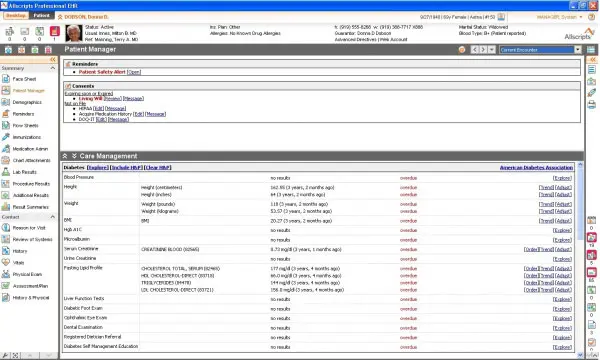Screen dimensions: 600x360
Task: Open Flow Sheets in the sidebar
Action: point(25,125)
